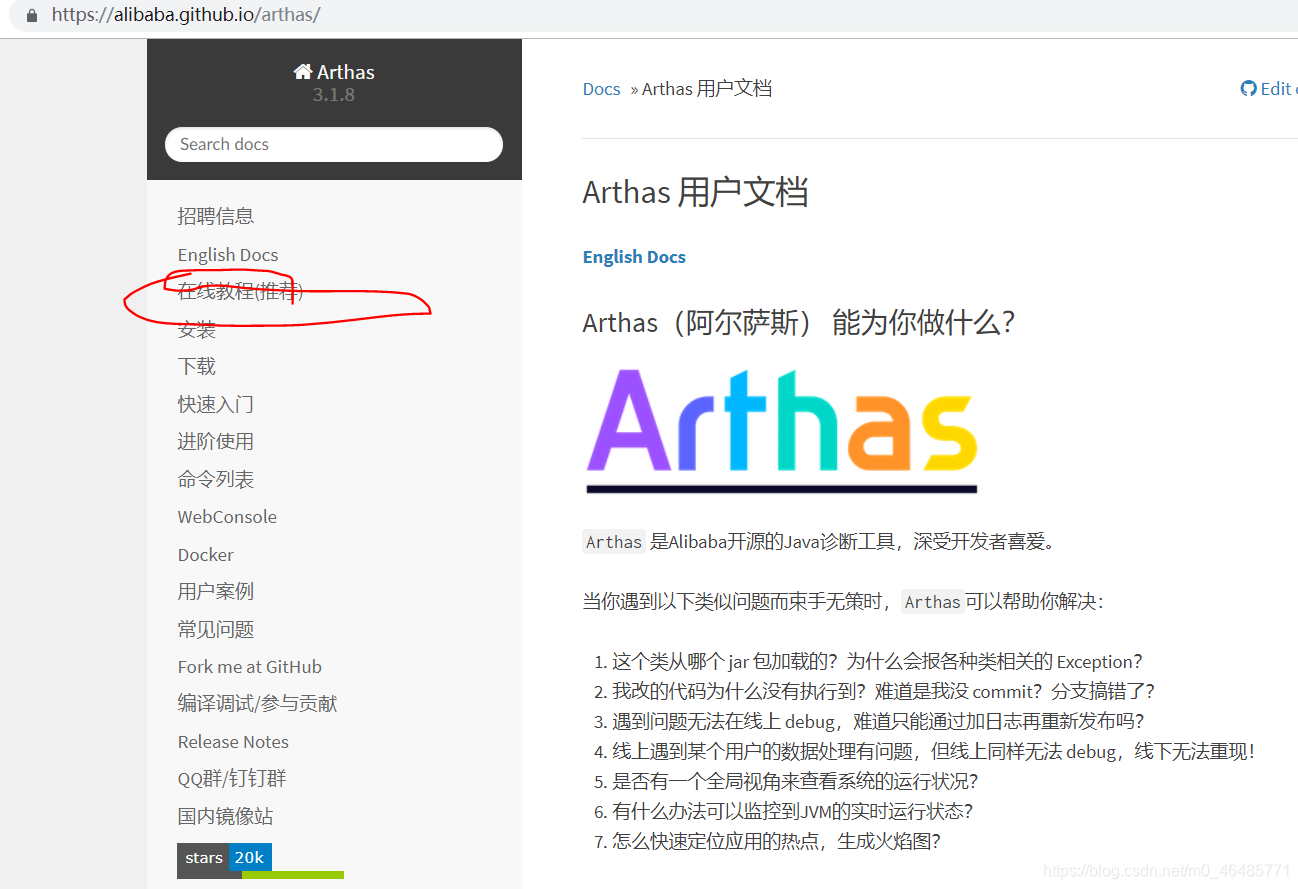Click list item 7 about 生成火焰图

pos(776,841)
